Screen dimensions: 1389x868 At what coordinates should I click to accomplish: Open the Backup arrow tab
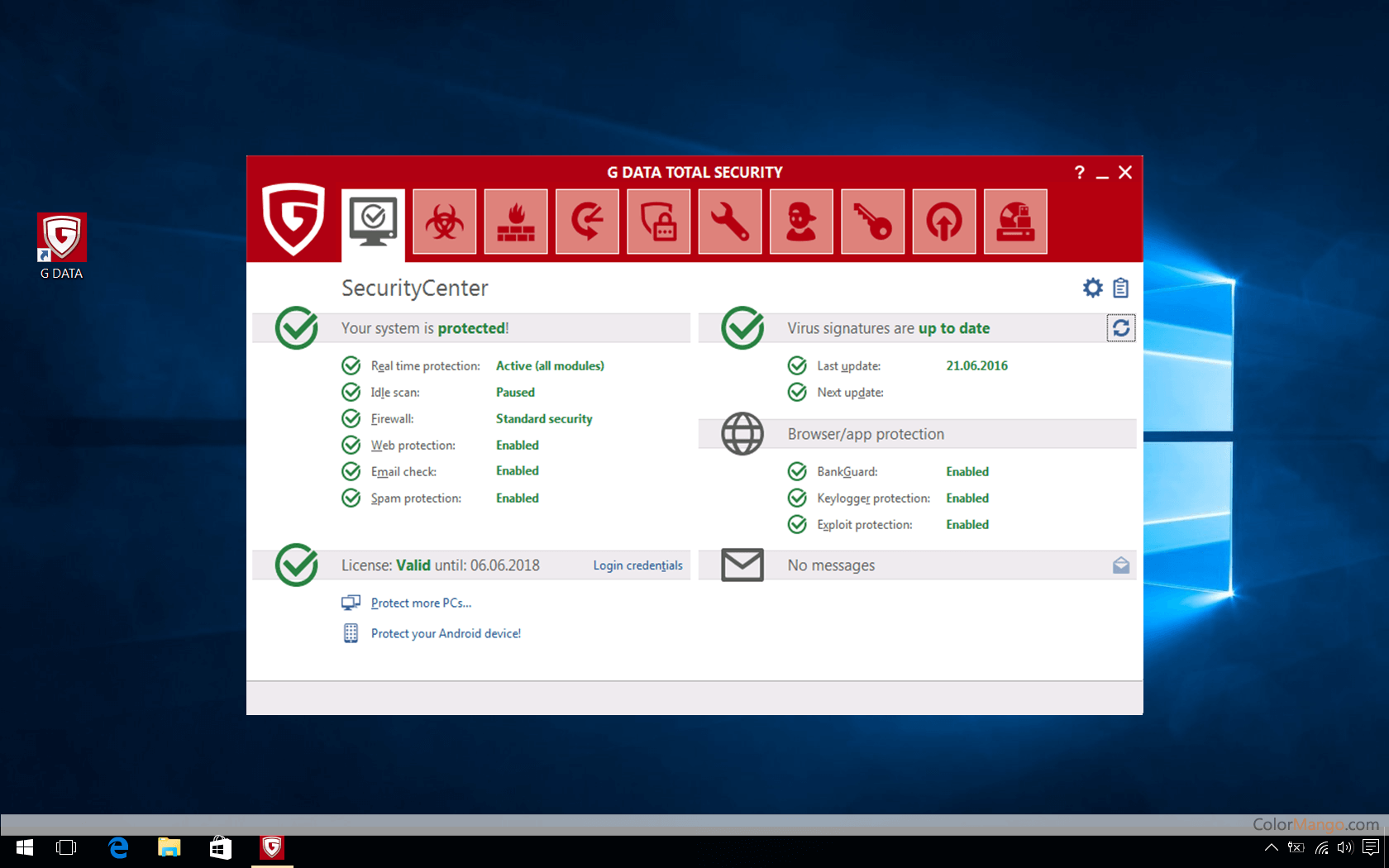(x=587, y=222)
